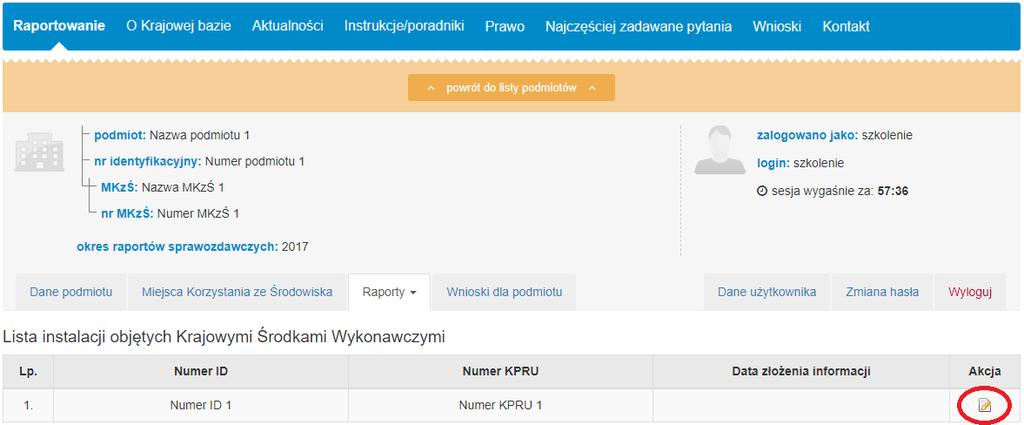Image resolution: width=1024 pixels, height=425 pixels.
Task: Click the edit icon in Akcja column
Action: 984,406
